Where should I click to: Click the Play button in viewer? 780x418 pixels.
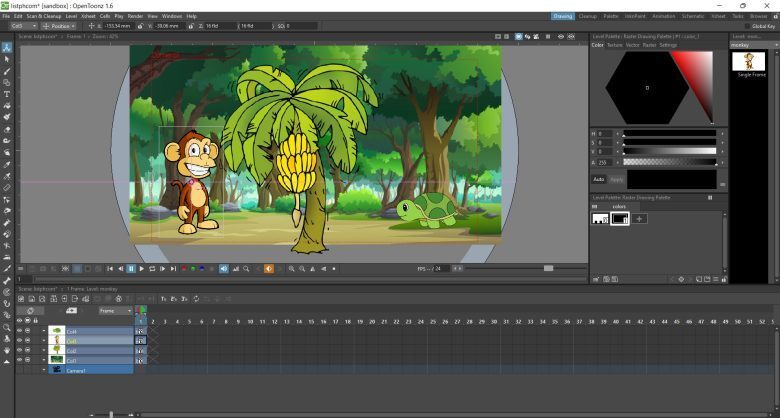142,269
